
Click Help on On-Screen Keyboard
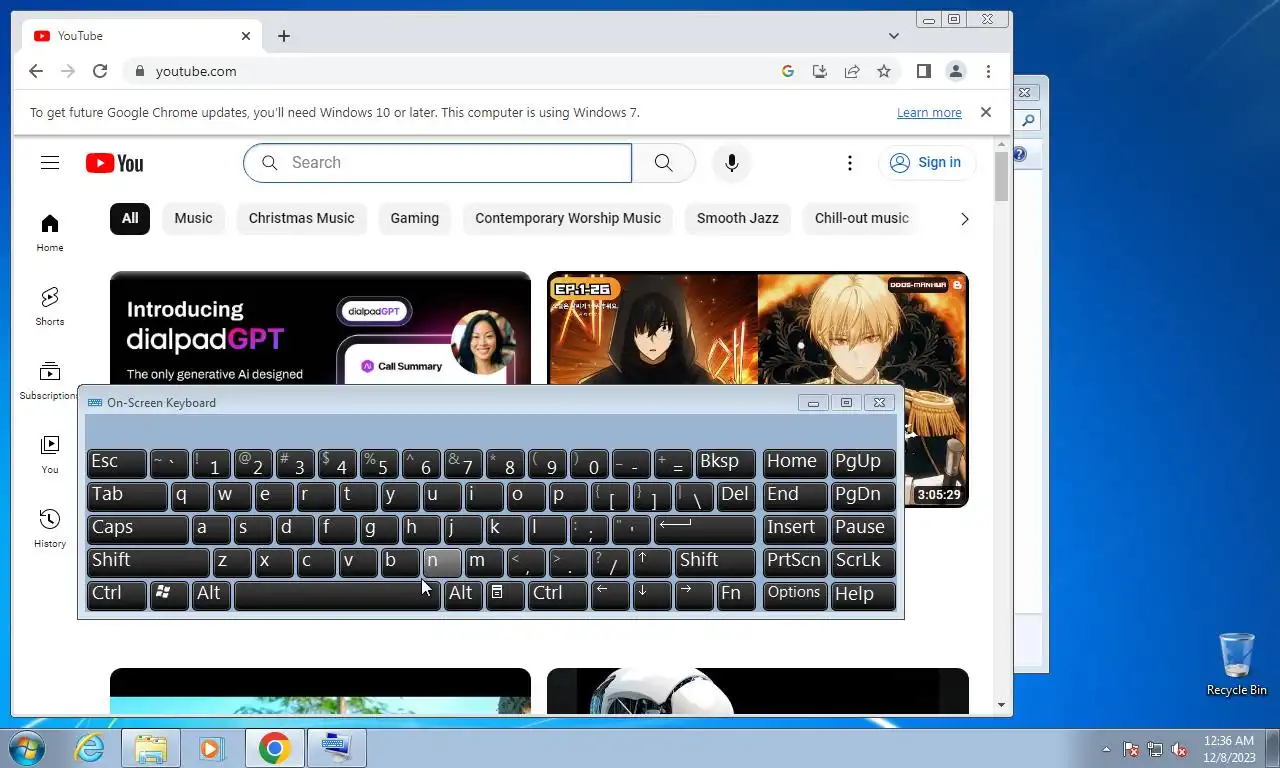click(x=864, y=594)
